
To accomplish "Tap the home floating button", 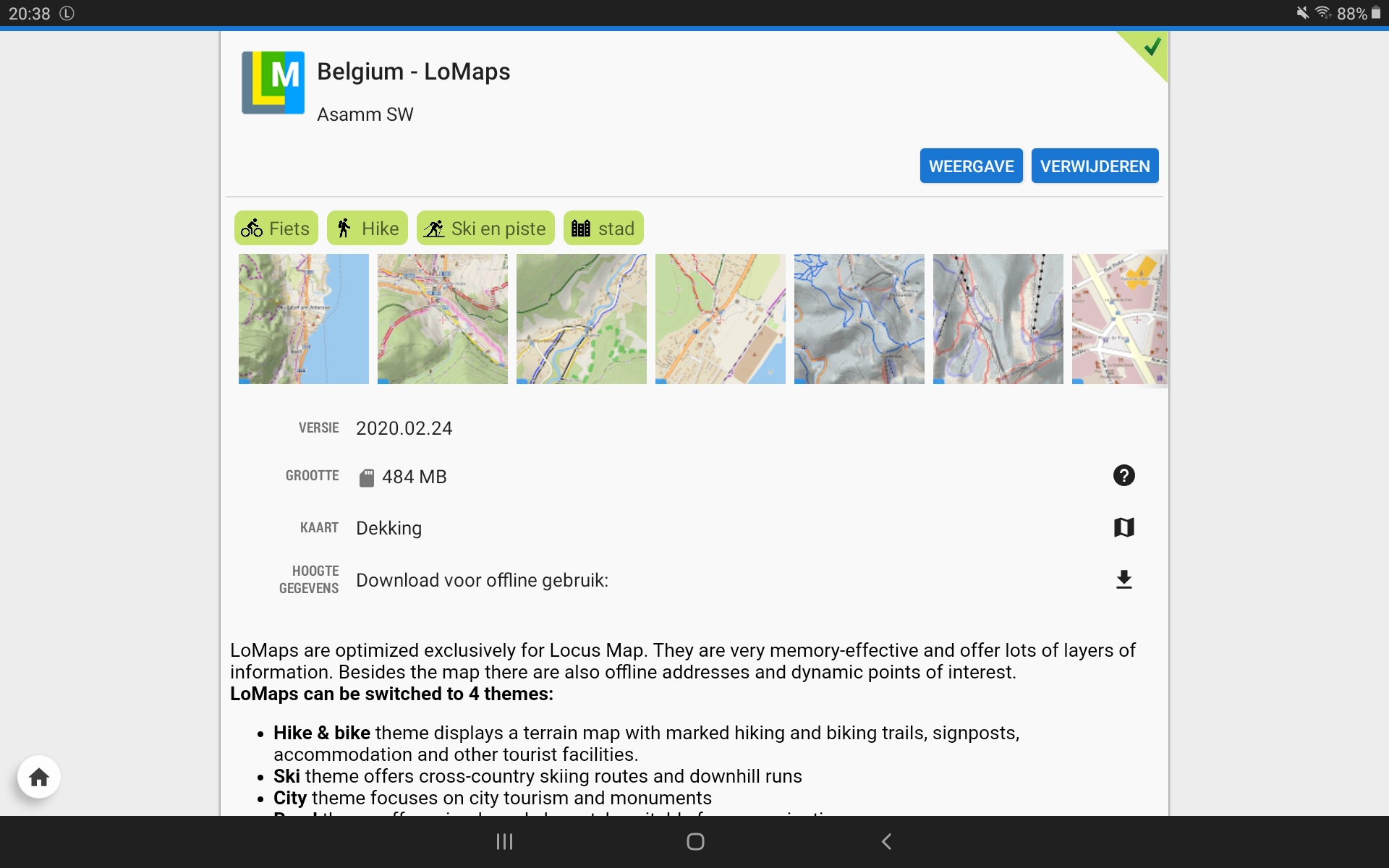I will coord(39,777).
